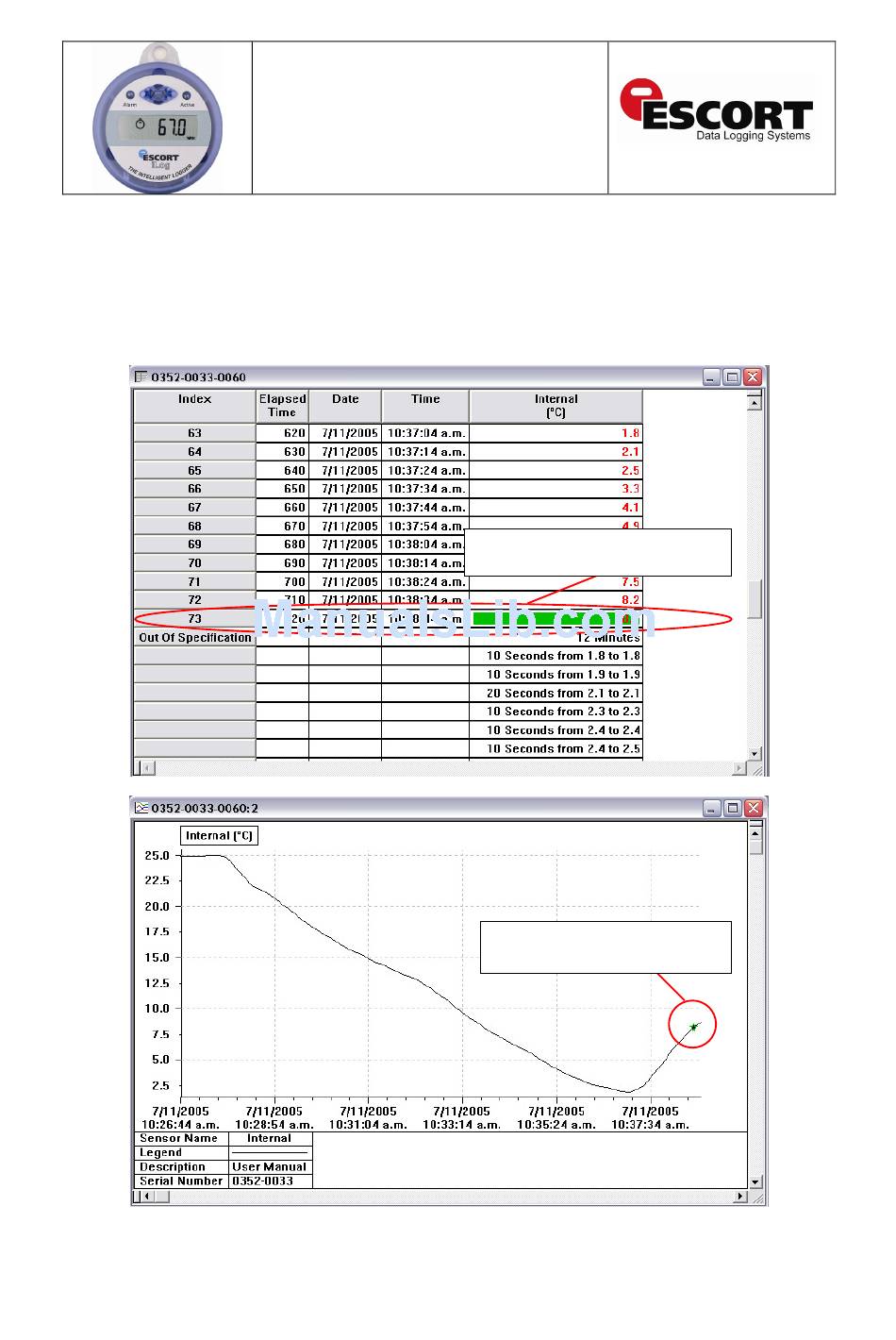The width and height of the screenshot is (896, 1340).
Task: Select row index 67
Action: point(194,508)
